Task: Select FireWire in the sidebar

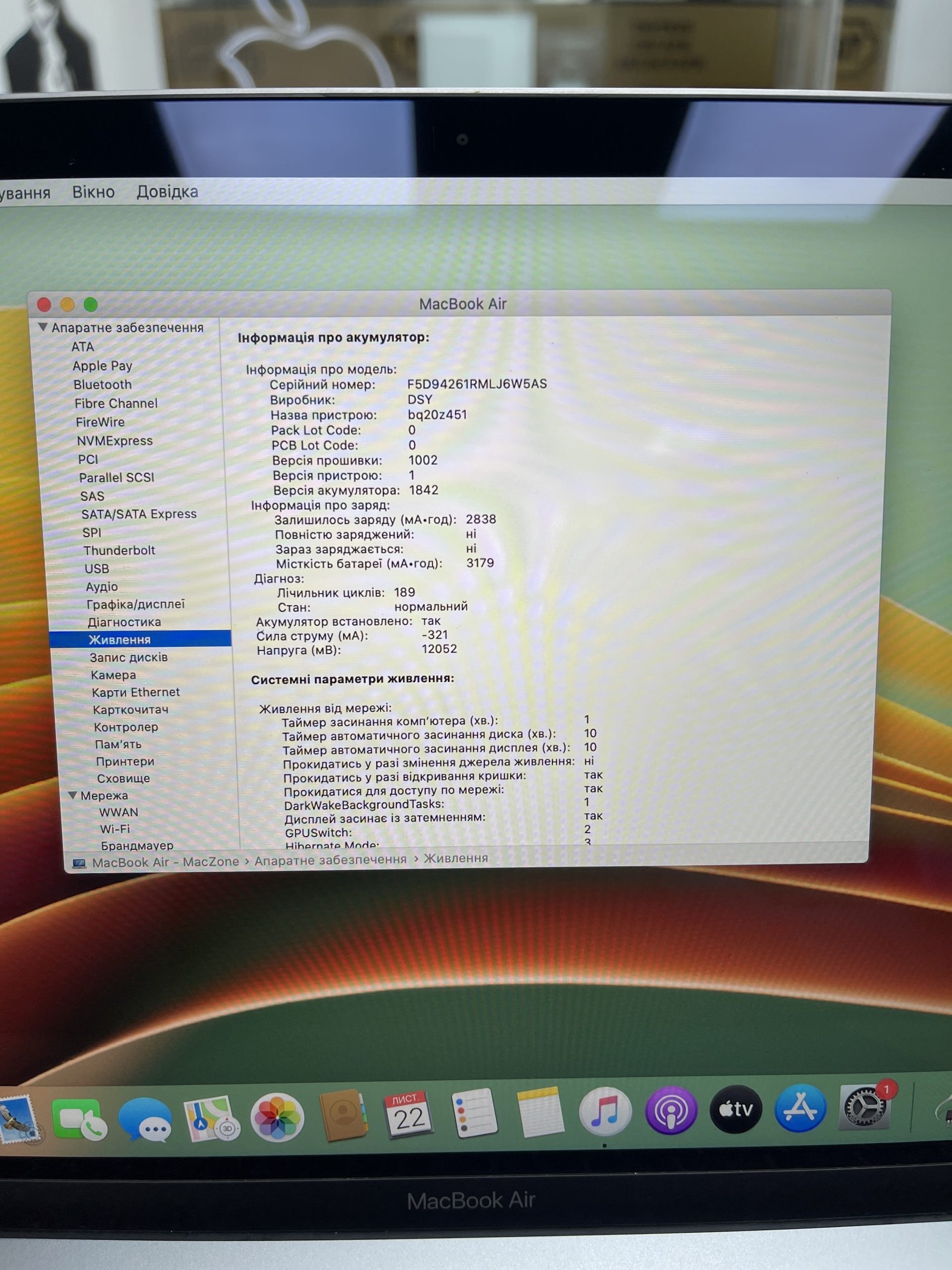Action: (x=101, y=422)
